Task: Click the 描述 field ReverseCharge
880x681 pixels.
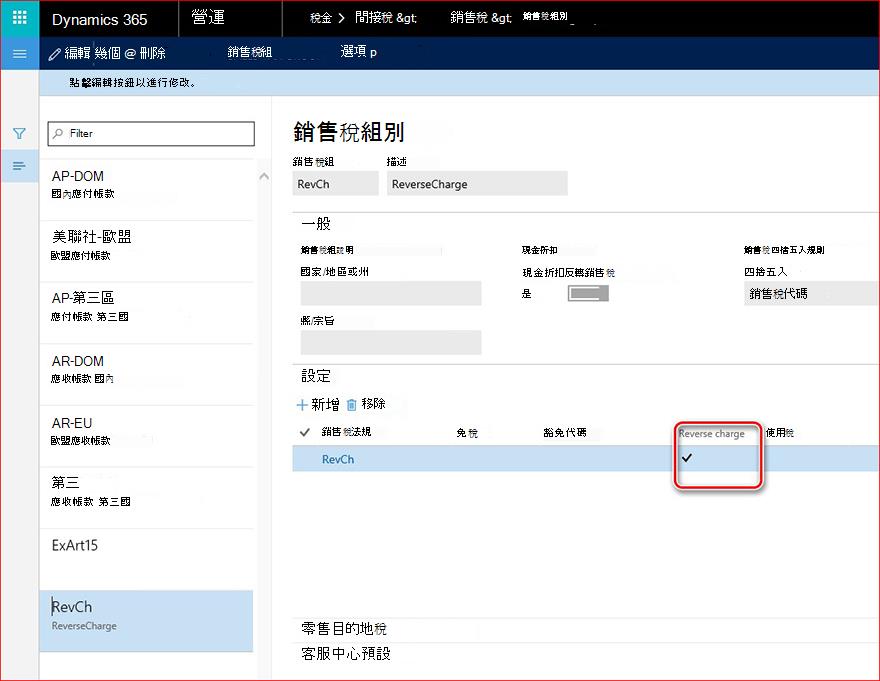Action: point(477,184)
